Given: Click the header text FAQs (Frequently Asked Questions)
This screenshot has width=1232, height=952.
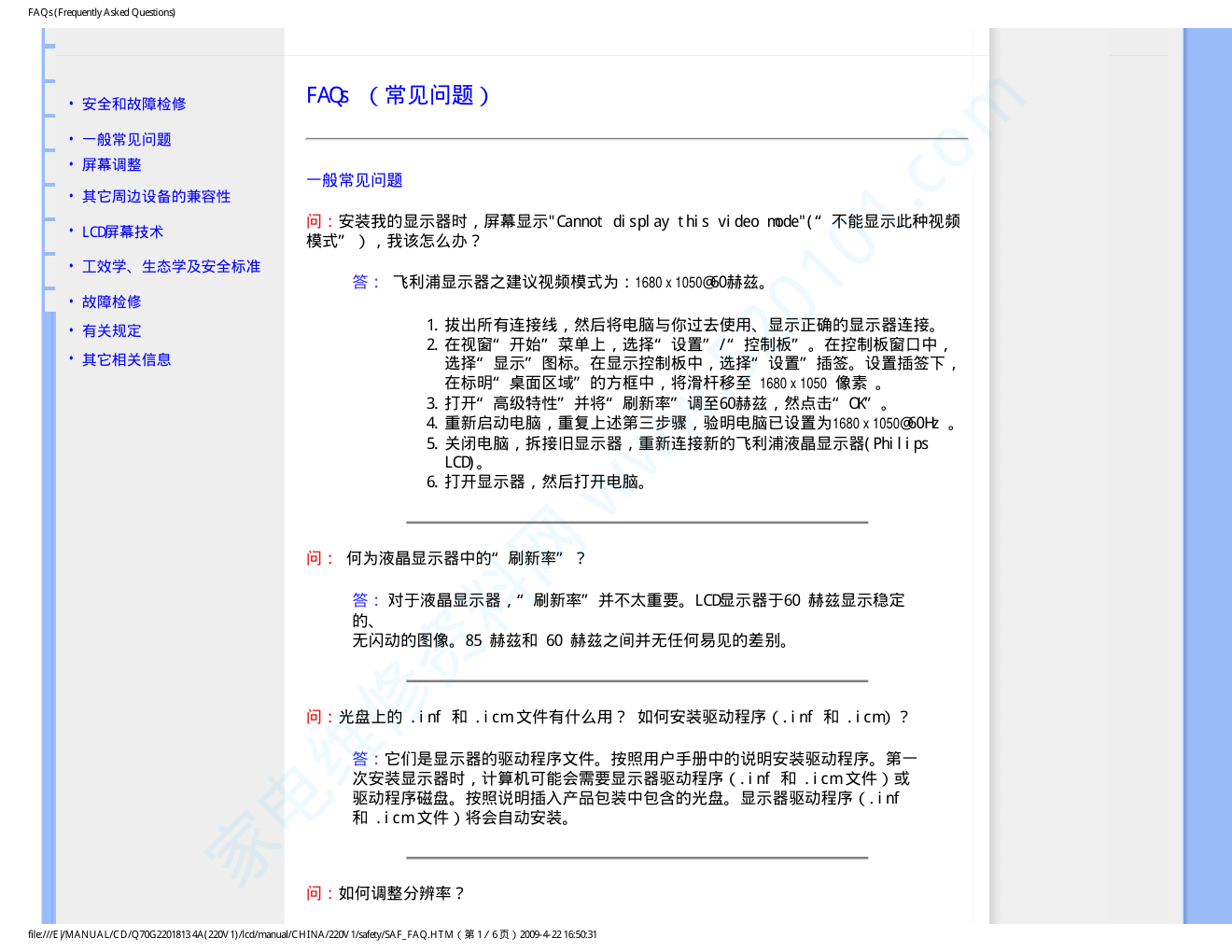Looking at the screenshot, I should coord(102,12).
